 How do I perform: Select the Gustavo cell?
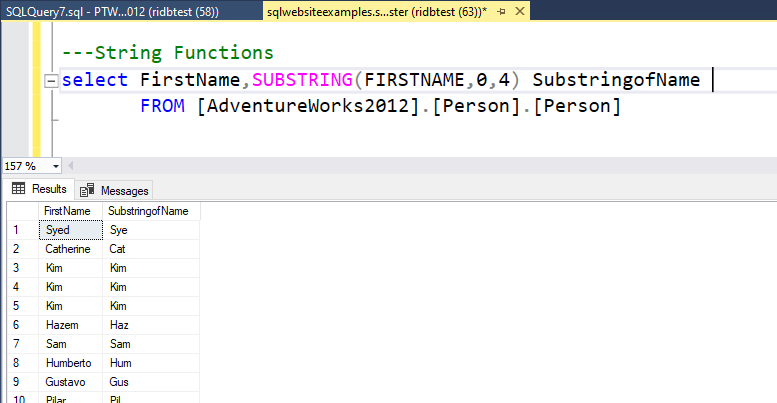pyautogui.click(x=71, y=382)
